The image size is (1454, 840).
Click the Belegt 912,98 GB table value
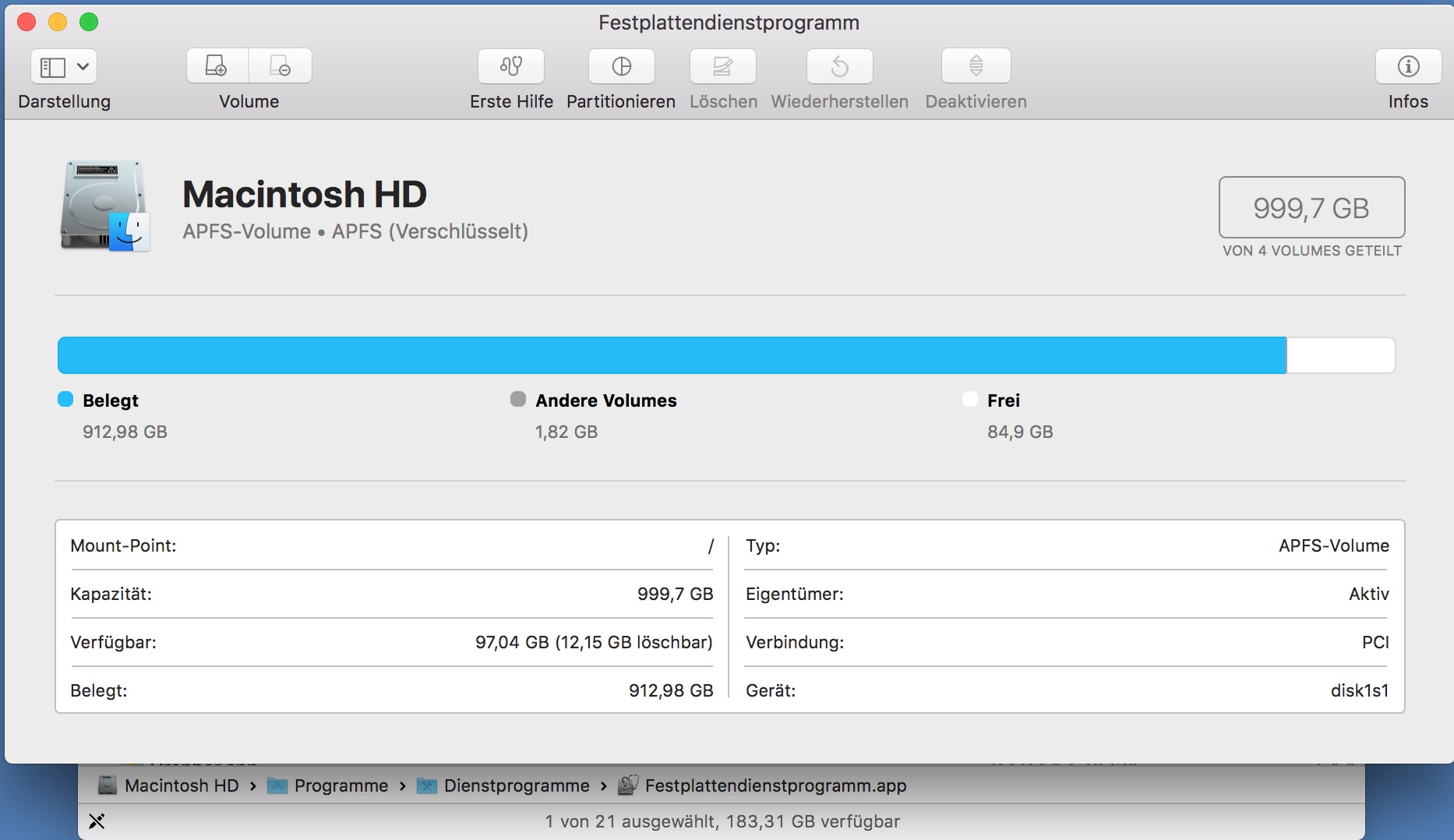[x=671, y=690]
